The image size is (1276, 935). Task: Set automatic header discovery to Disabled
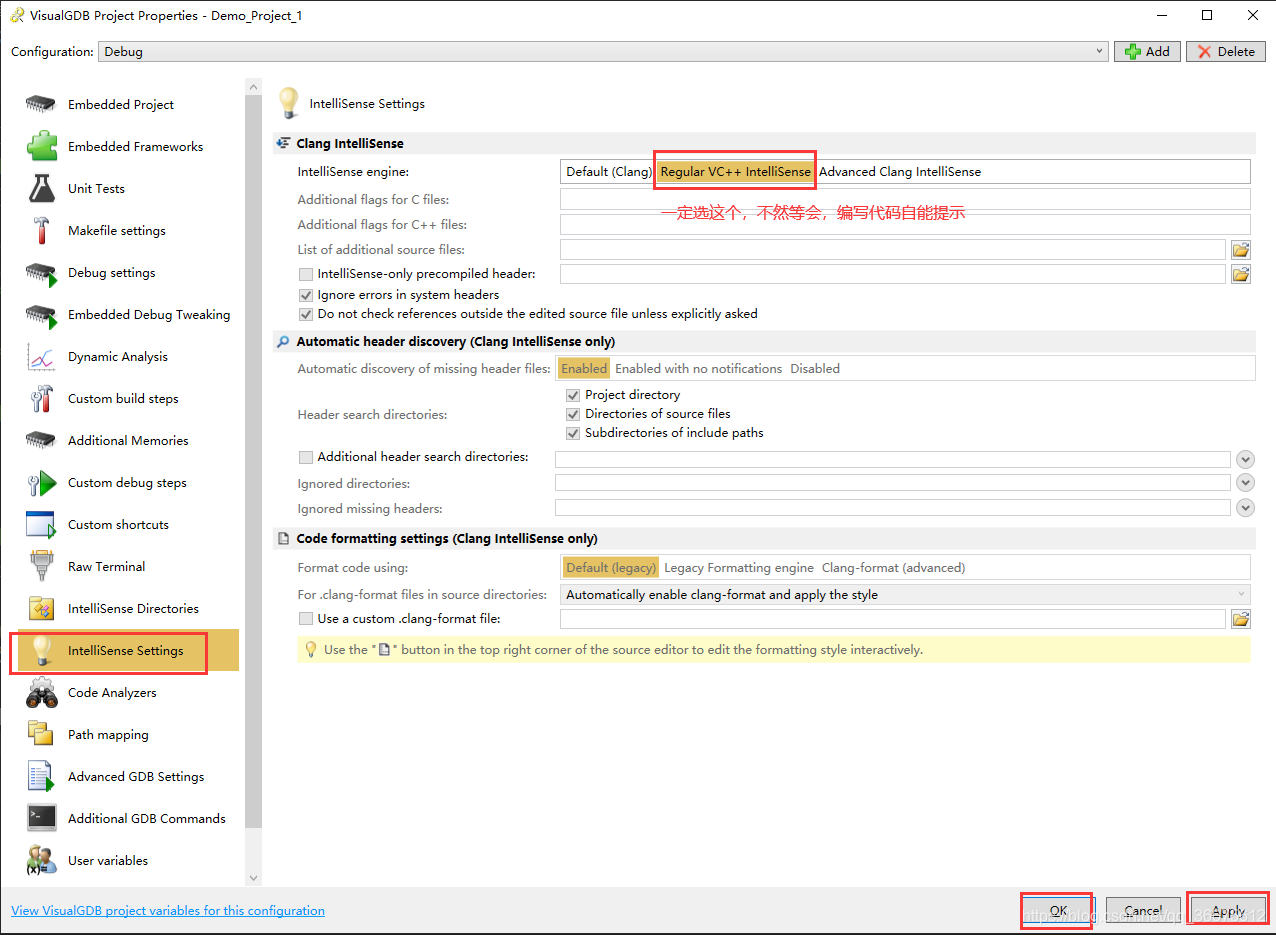coord(815,369)
